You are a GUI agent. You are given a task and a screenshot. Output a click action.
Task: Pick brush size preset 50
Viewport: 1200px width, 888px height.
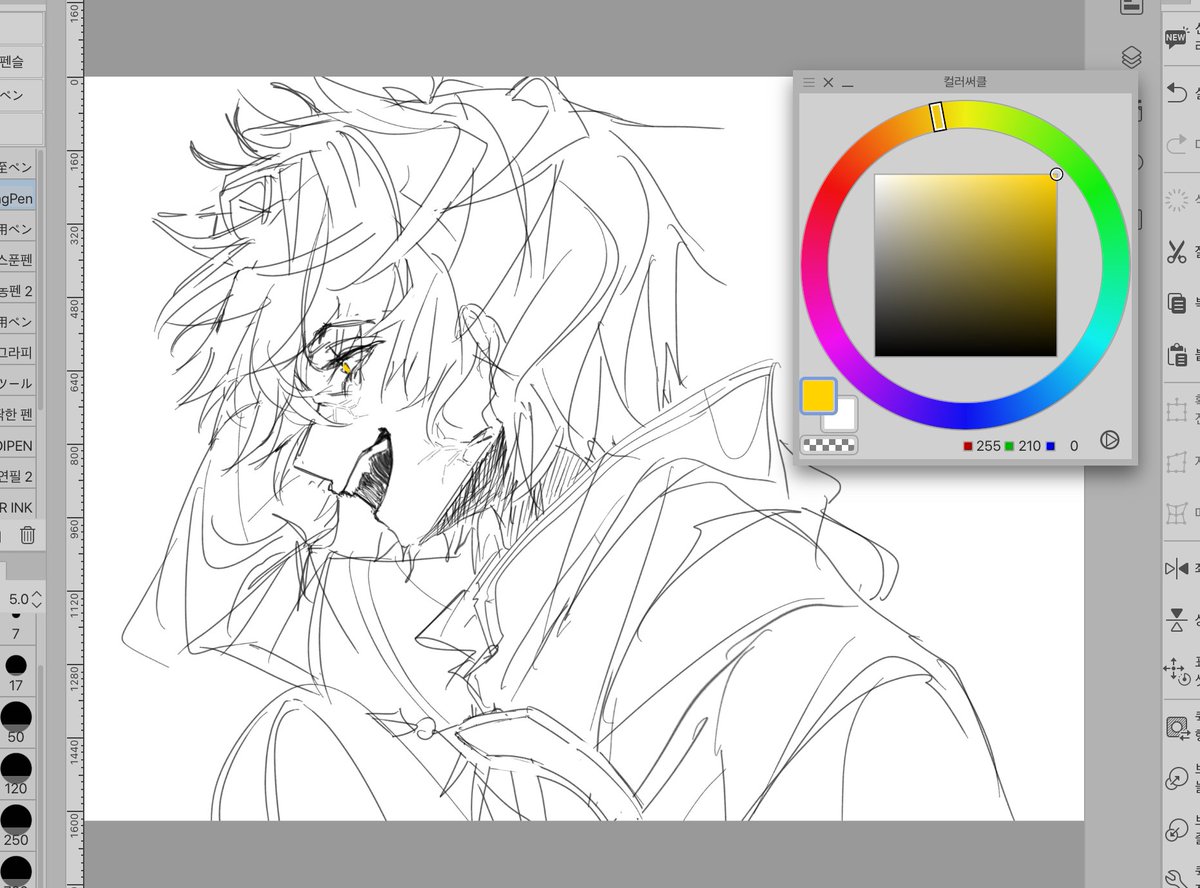click(16, 723)
